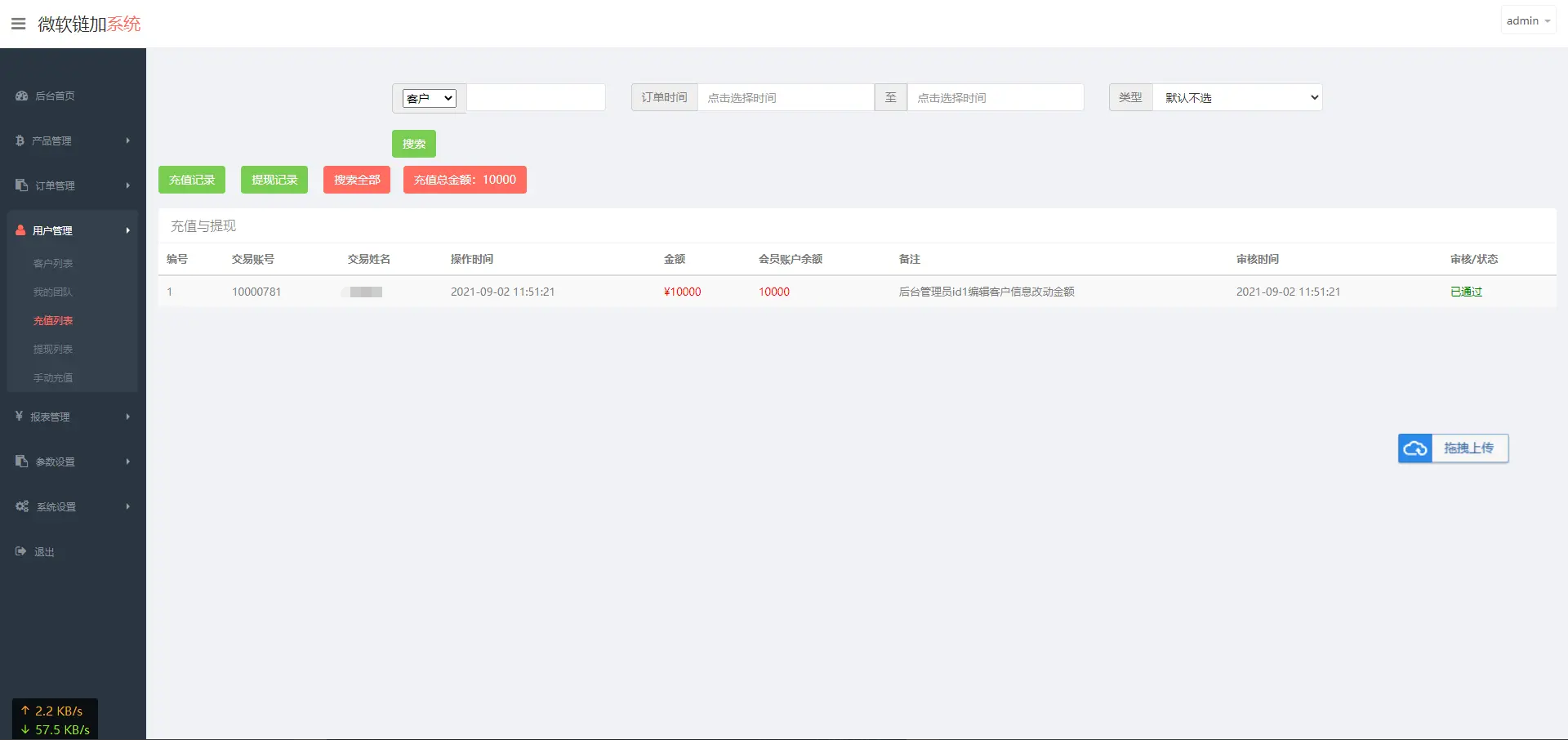Select the 后台首页 home icon in sidebar

click(x=21, y=96)
